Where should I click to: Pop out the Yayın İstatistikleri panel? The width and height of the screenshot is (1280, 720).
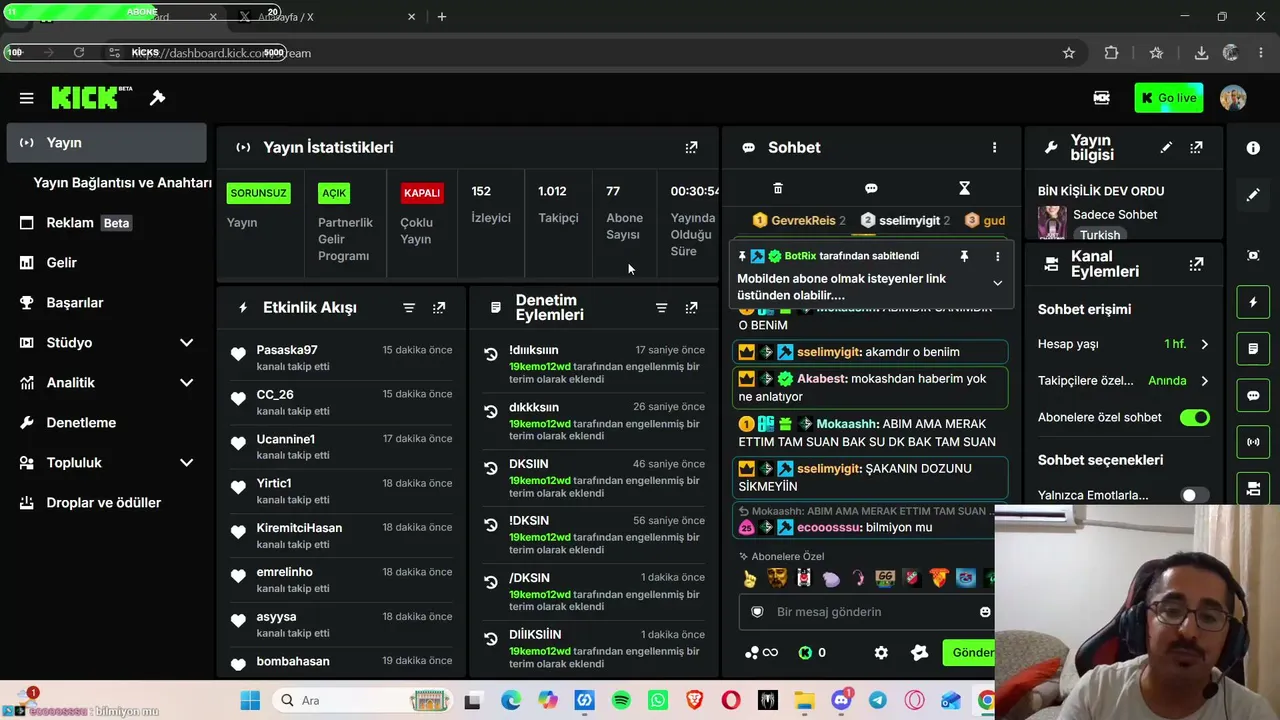tap(691, 147)
